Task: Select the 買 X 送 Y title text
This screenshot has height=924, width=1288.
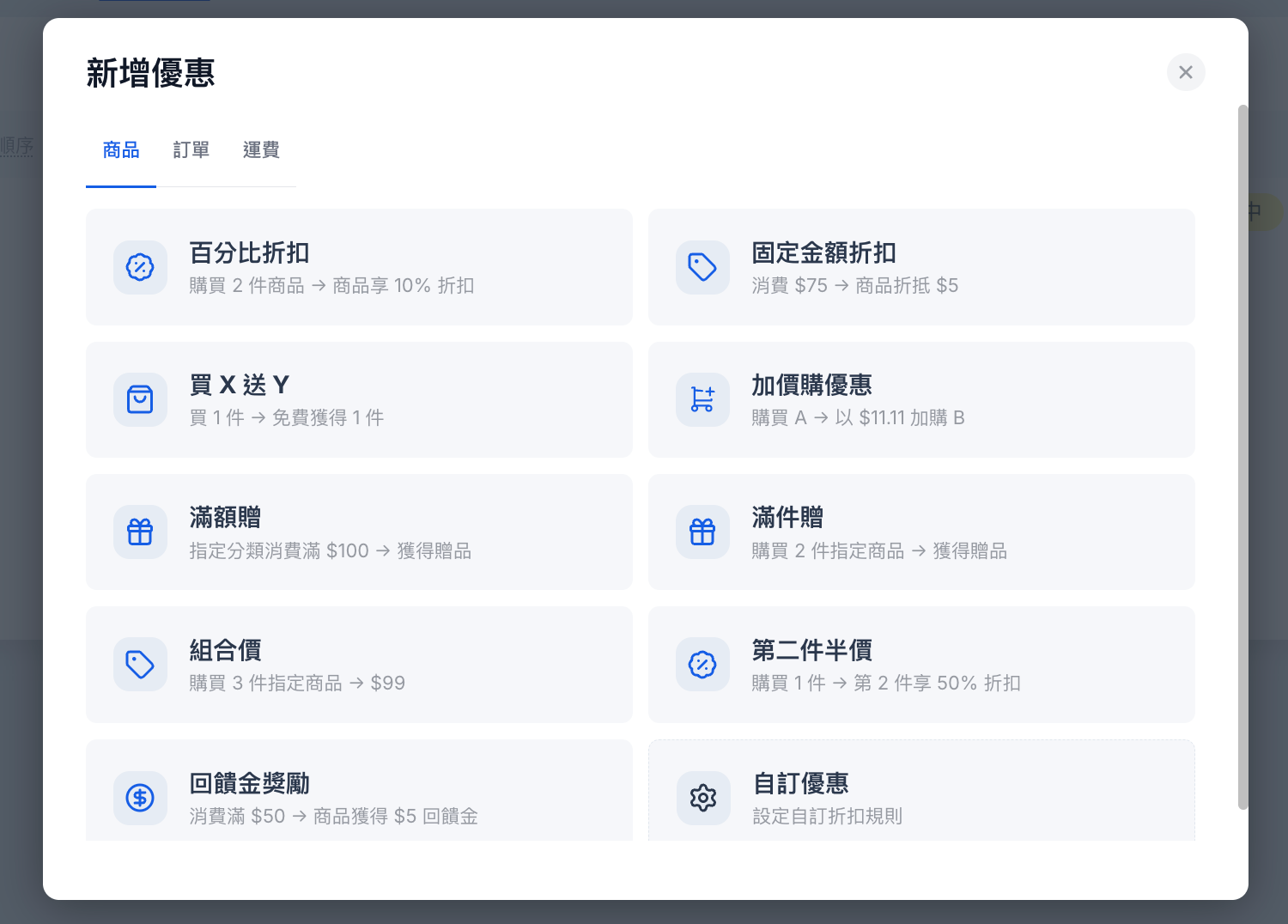Action: 240,385
